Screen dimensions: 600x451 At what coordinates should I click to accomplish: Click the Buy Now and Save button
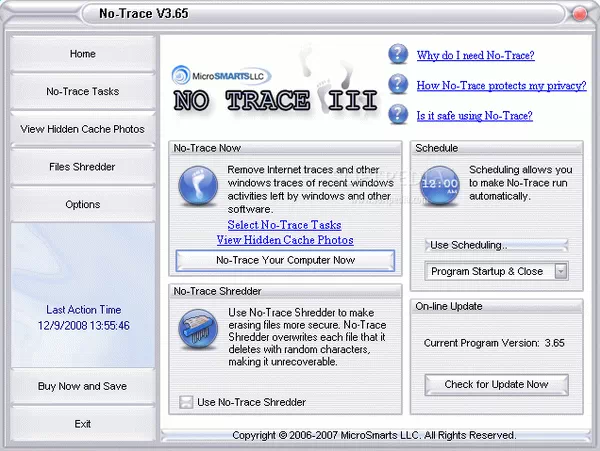click(83, 386)
